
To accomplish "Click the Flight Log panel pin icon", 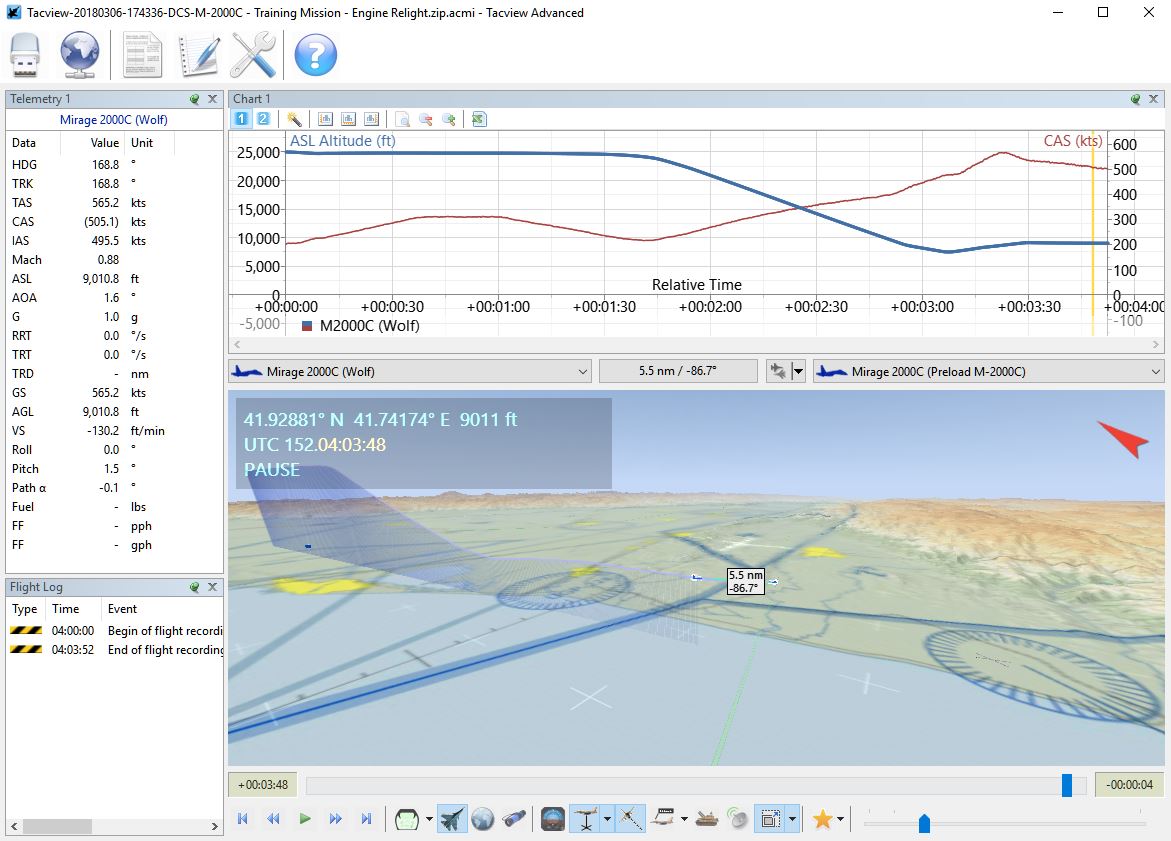I will [195, 587].
